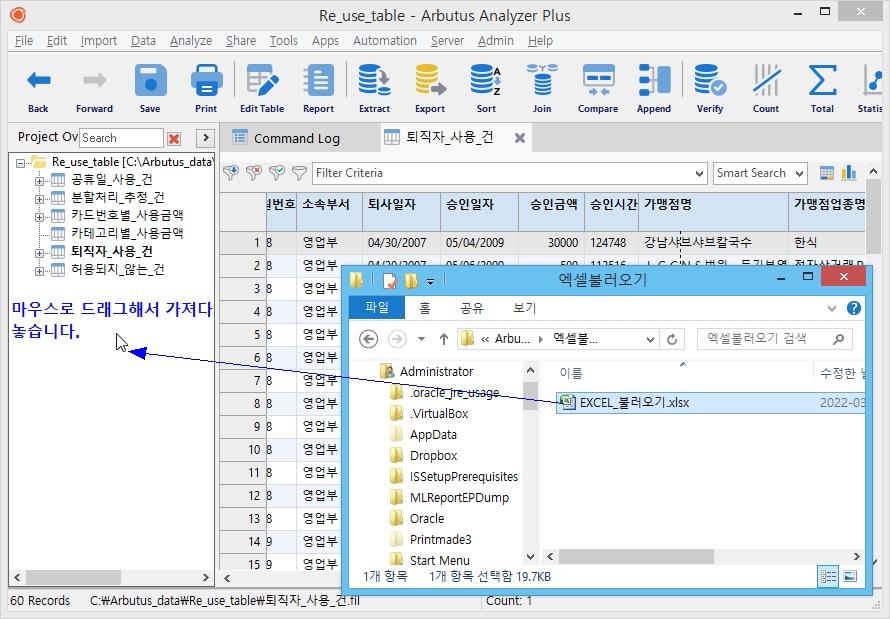Sort by the 승인금액 column header
The width and height of the screenshot is (890, 619).
pos(551,211)
